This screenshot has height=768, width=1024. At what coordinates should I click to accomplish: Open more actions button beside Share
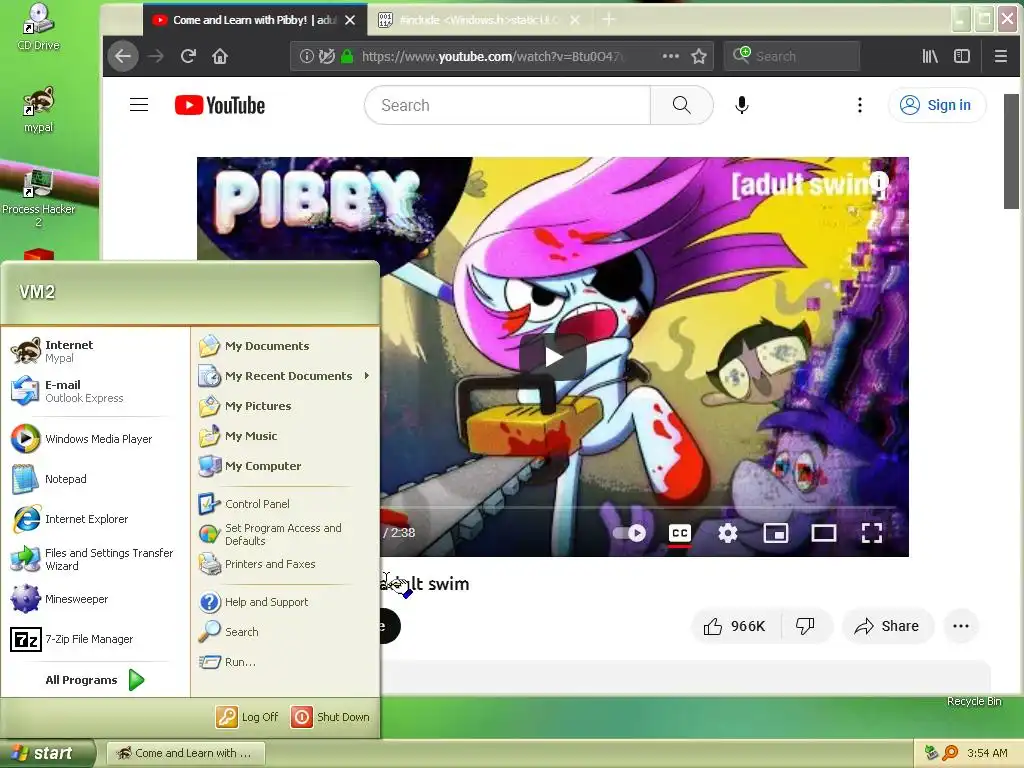(961, 626)
